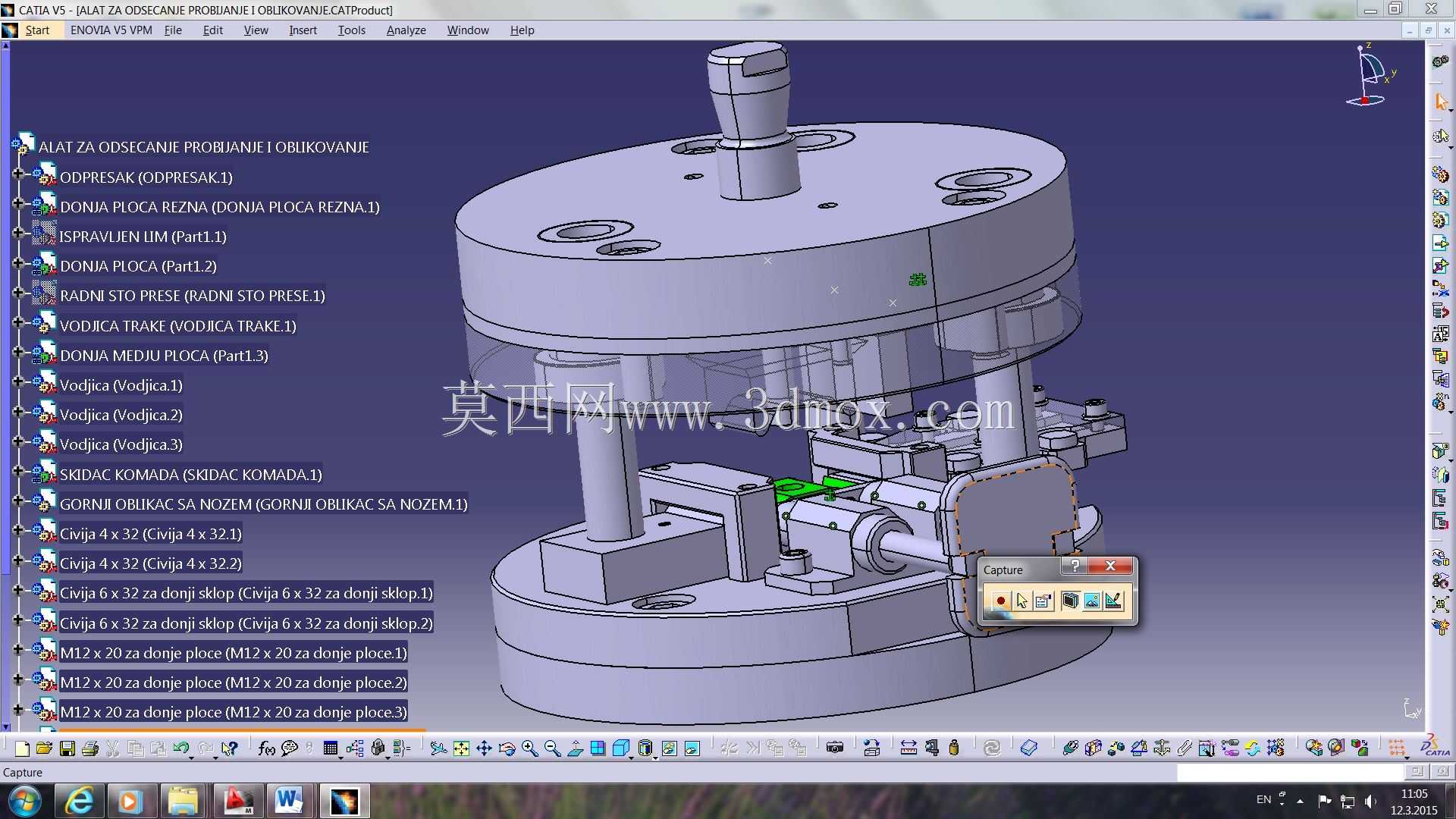Select Vodjica (Vodjica.3) in the tree
Screen dimensions: 1456x819
[121, 444]
